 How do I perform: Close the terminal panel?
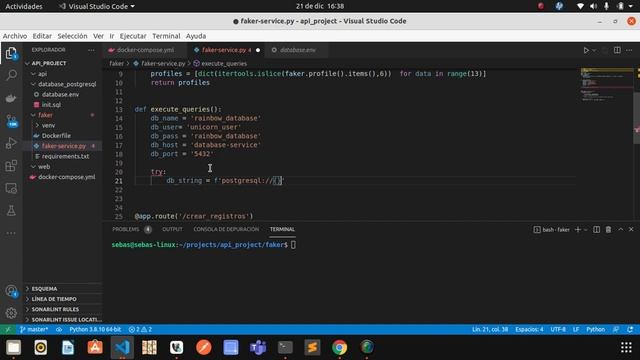click(631, 229)
